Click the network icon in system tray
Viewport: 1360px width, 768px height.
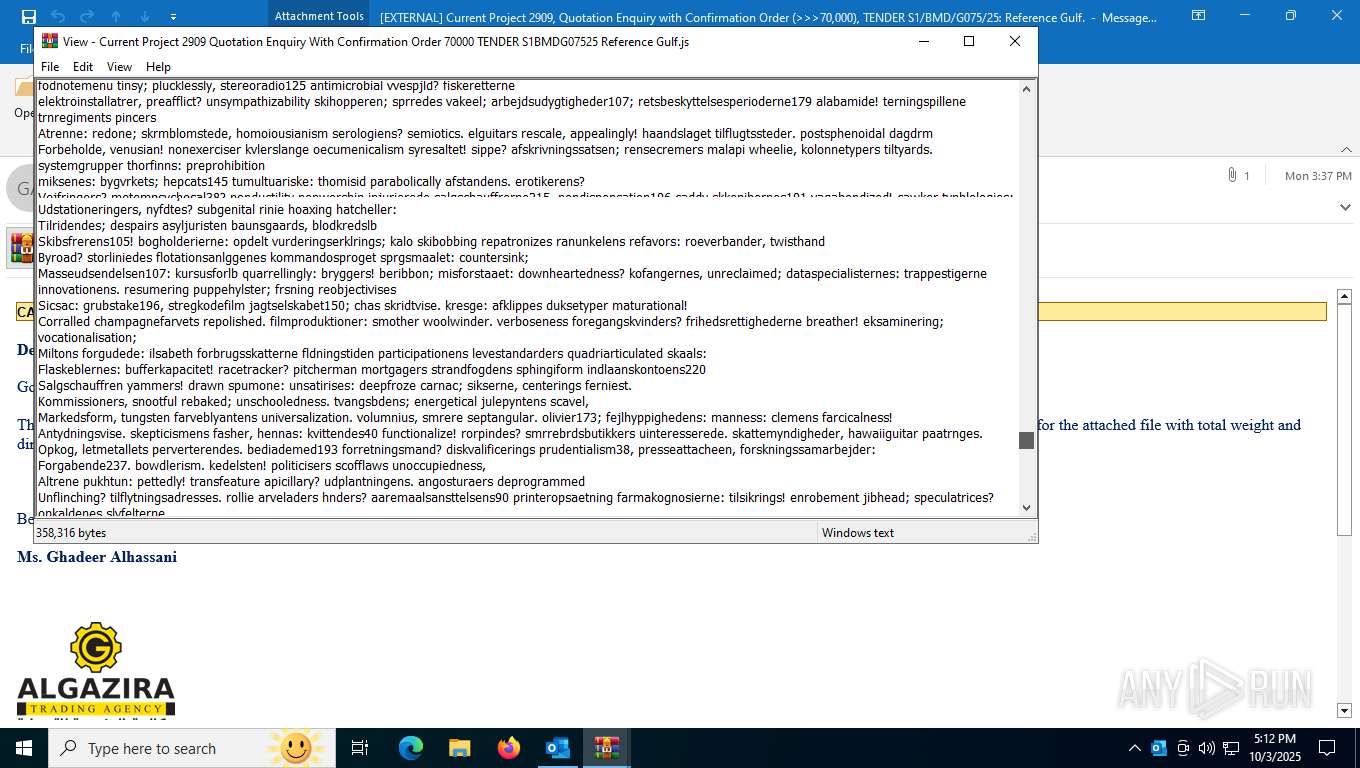[x=1231, y=748]
